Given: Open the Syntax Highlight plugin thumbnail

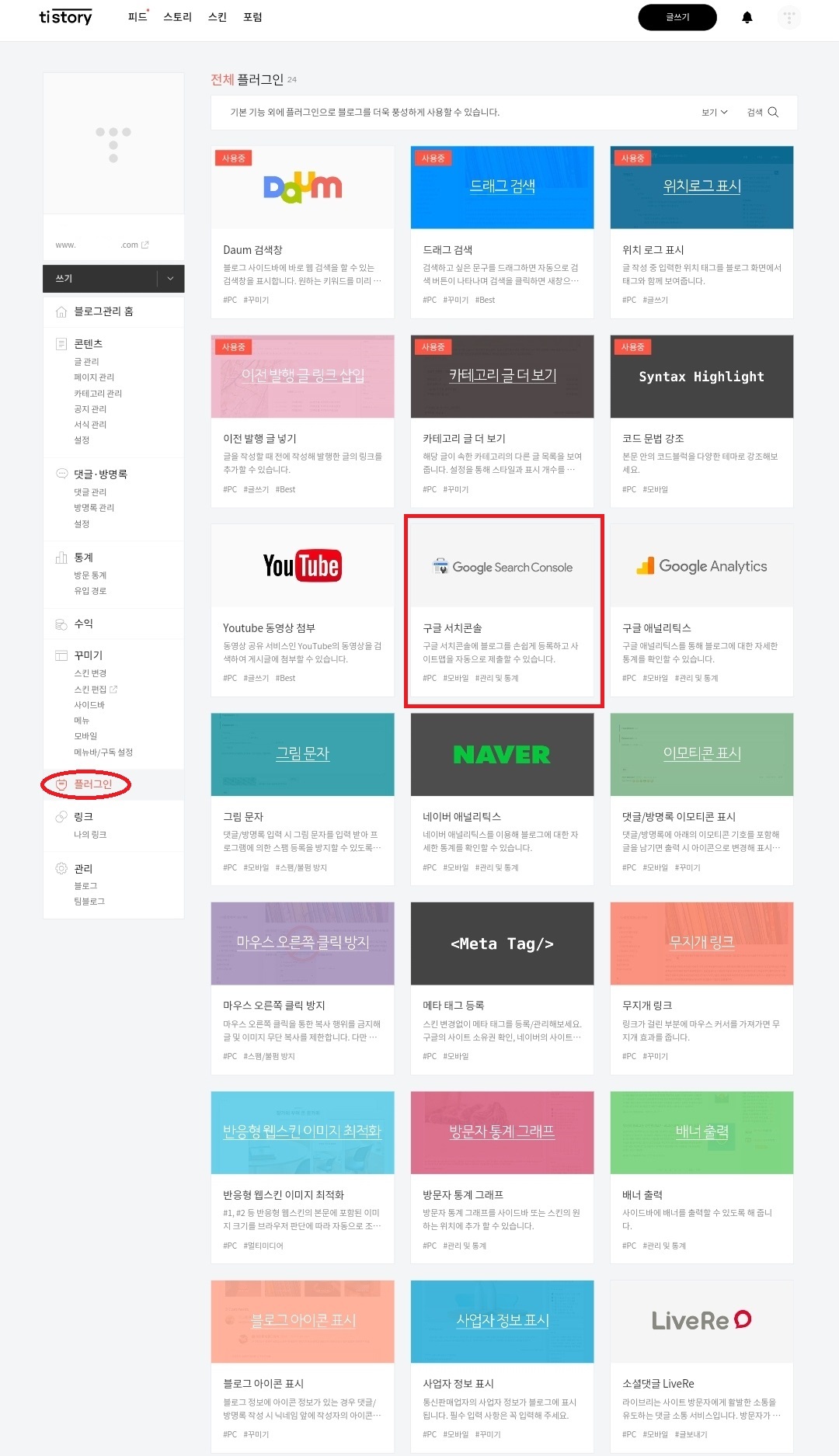Looking at the screenshot, I should coord(701,377).
